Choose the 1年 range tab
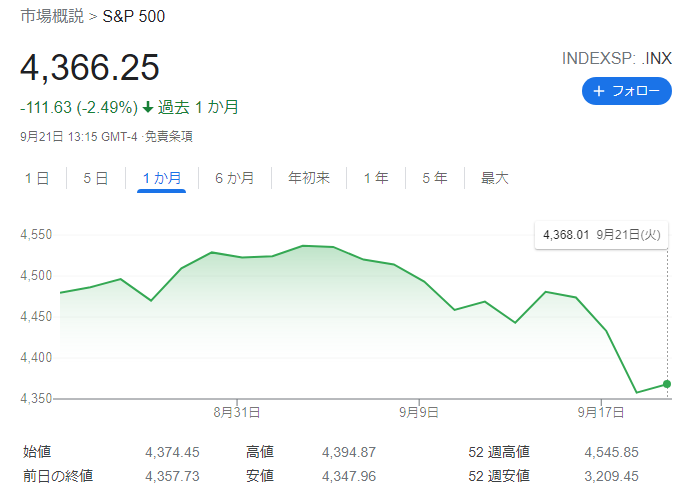The width and height of the screenshot is (684, 498). tap(376, 178)
